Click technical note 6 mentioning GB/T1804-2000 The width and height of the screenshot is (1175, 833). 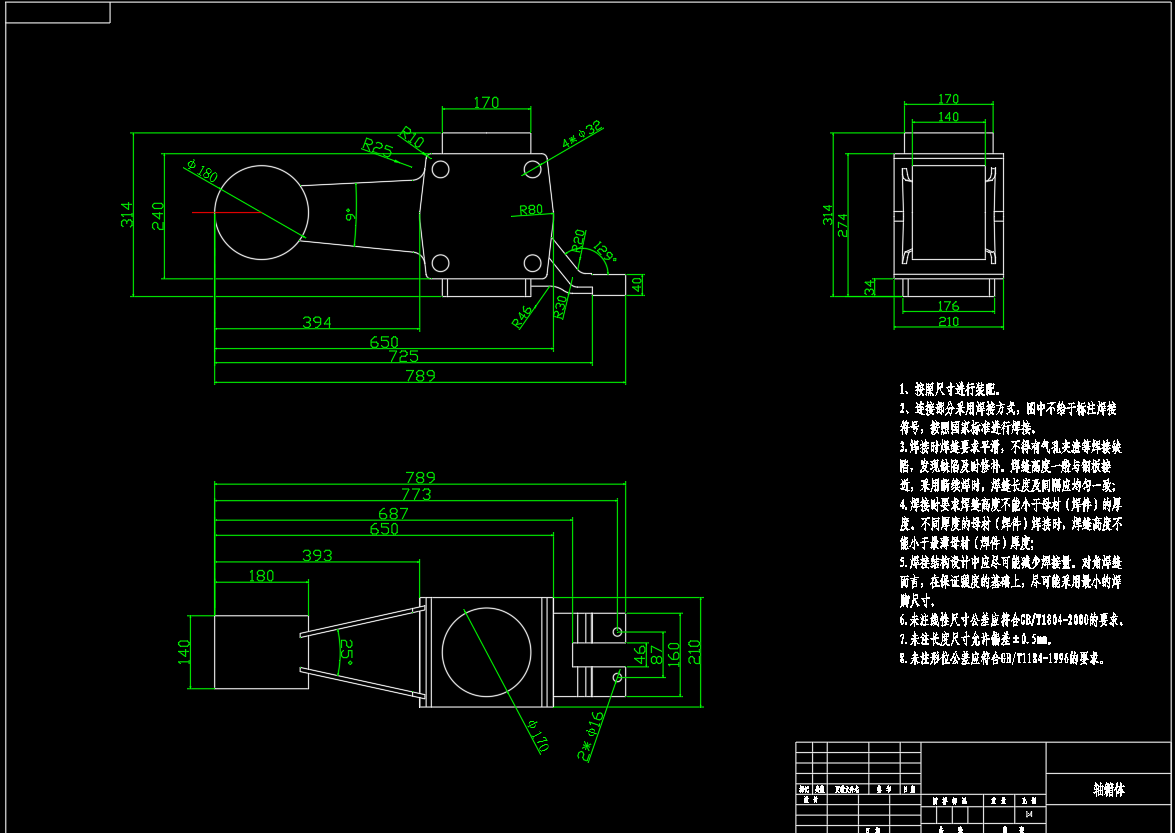point(1011,620)
